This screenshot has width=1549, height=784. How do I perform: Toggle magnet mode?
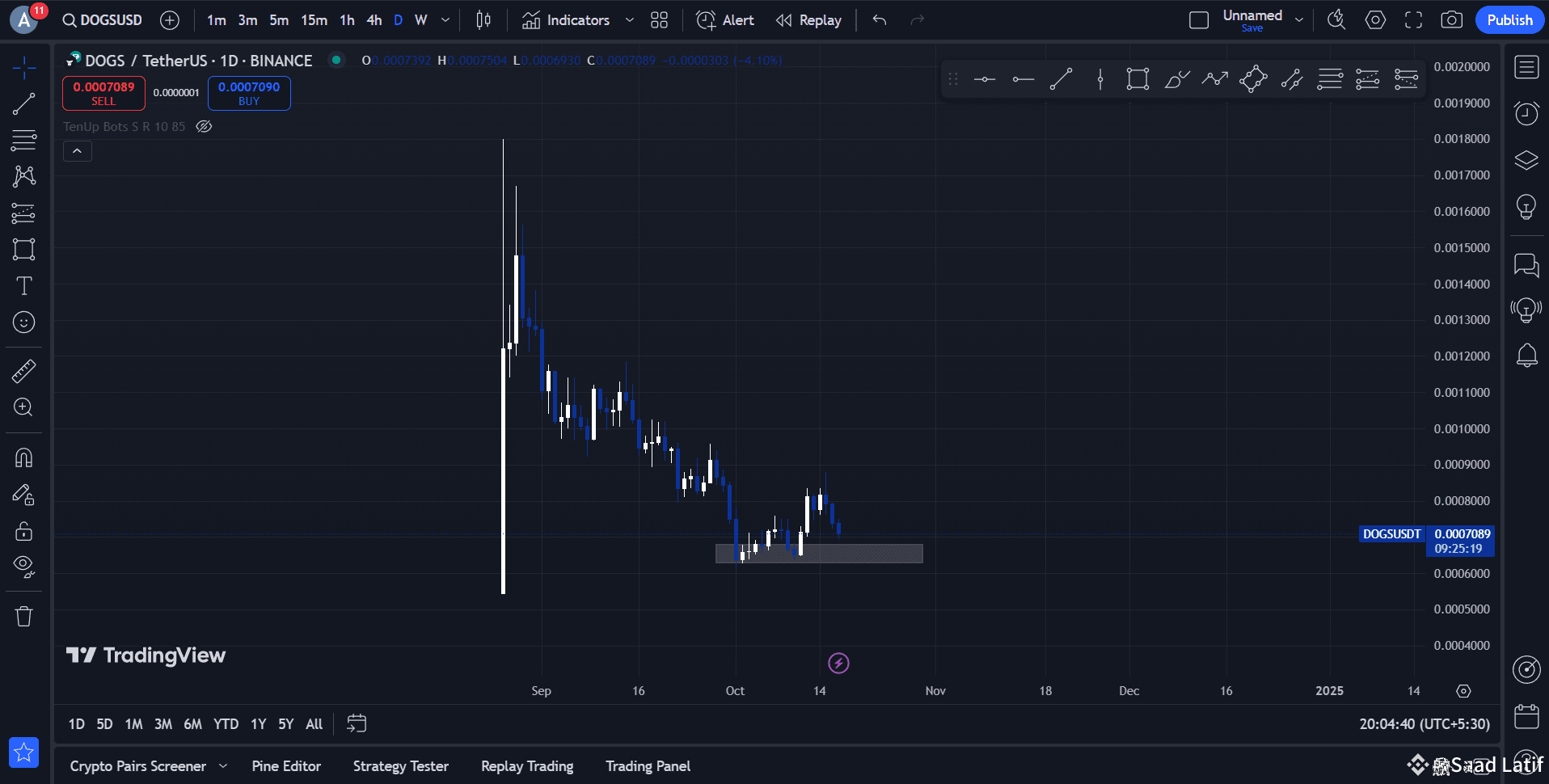click(x=24, y=457)
